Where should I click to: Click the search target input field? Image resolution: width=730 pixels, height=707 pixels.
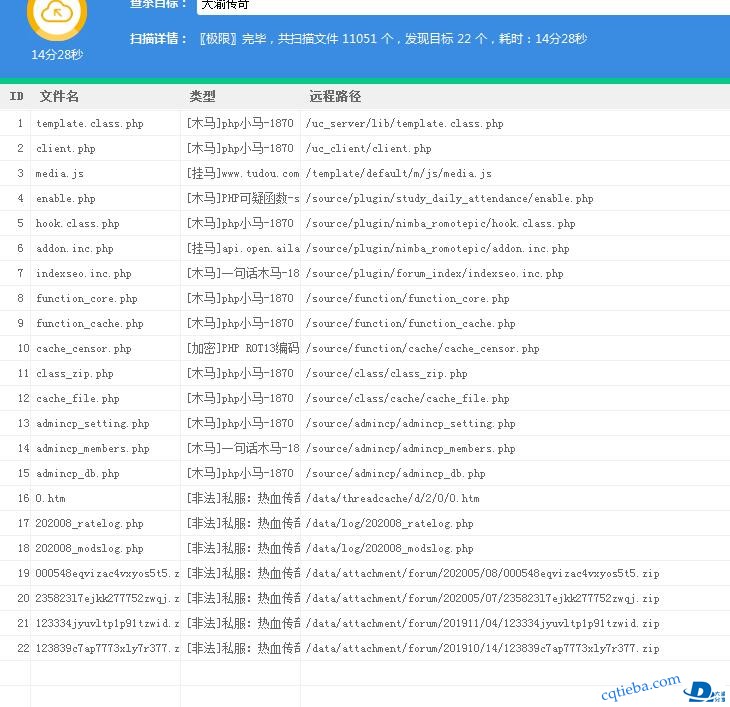(463, 7)
